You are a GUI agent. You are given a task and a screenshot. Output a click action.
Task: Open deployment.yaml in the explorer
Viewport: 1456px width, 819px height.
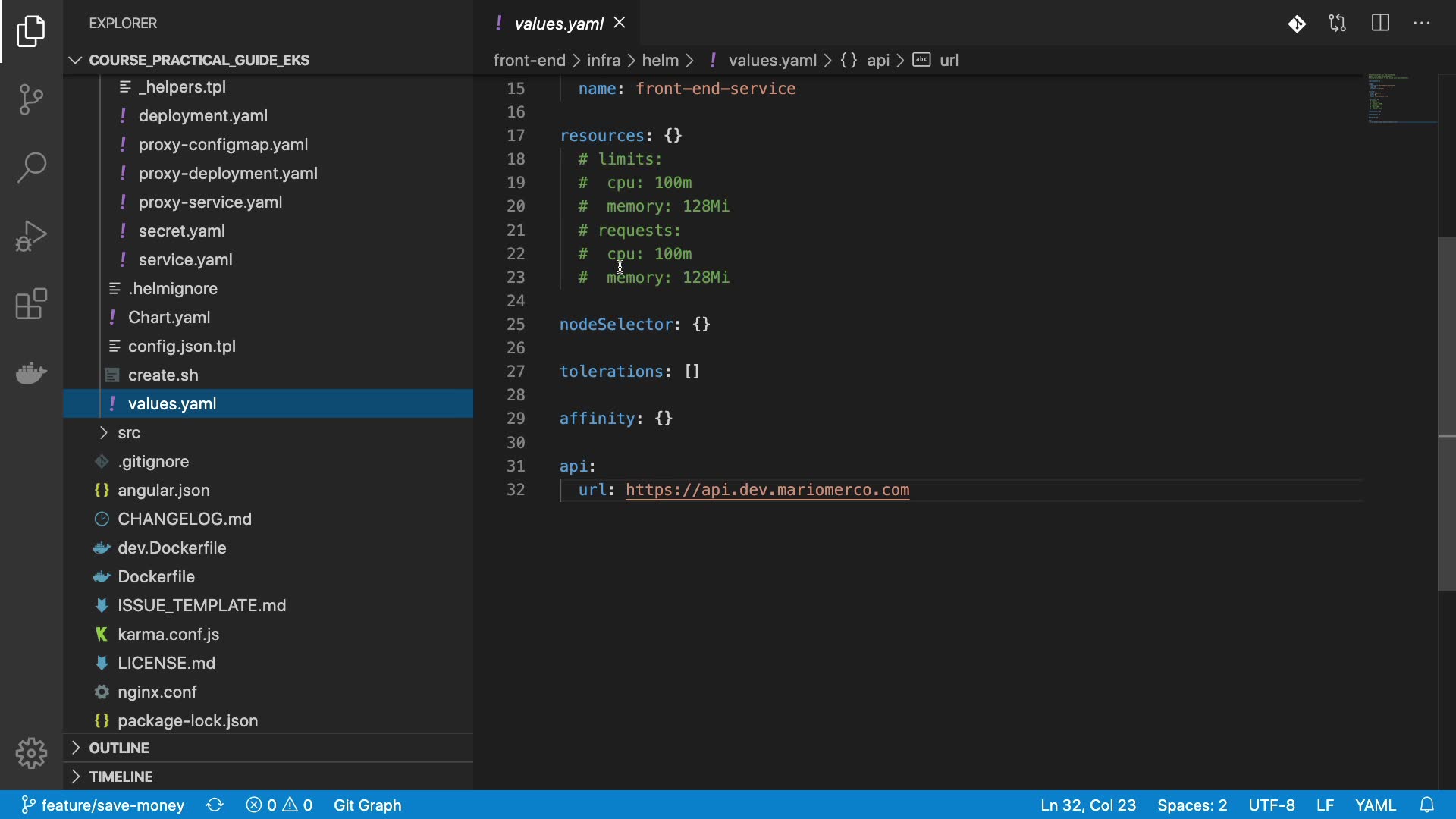pos(202,116)
